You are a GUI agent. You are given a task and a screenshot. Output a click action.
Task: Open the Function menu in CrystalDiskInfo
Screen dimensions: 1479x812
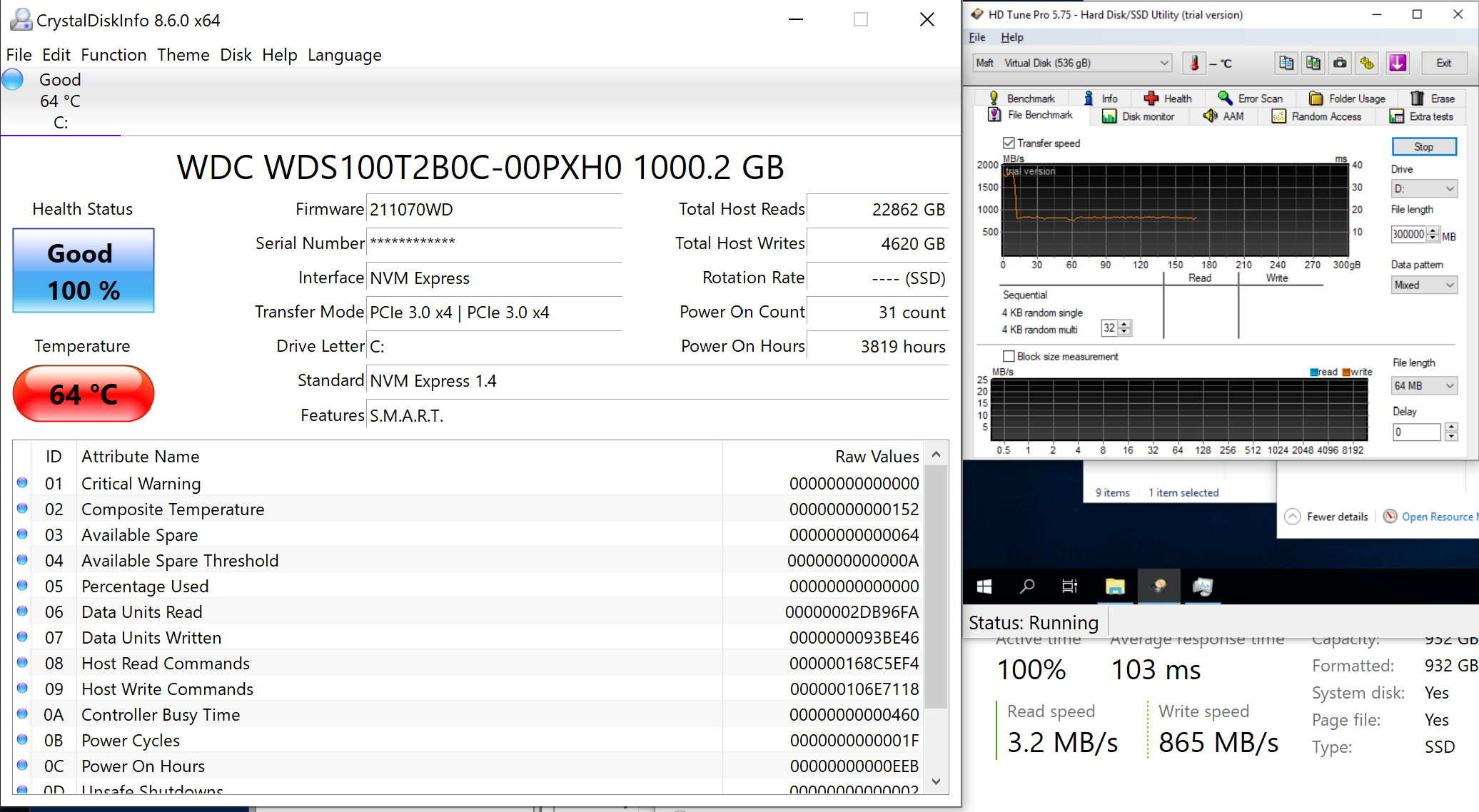click(x=113, y=55)
